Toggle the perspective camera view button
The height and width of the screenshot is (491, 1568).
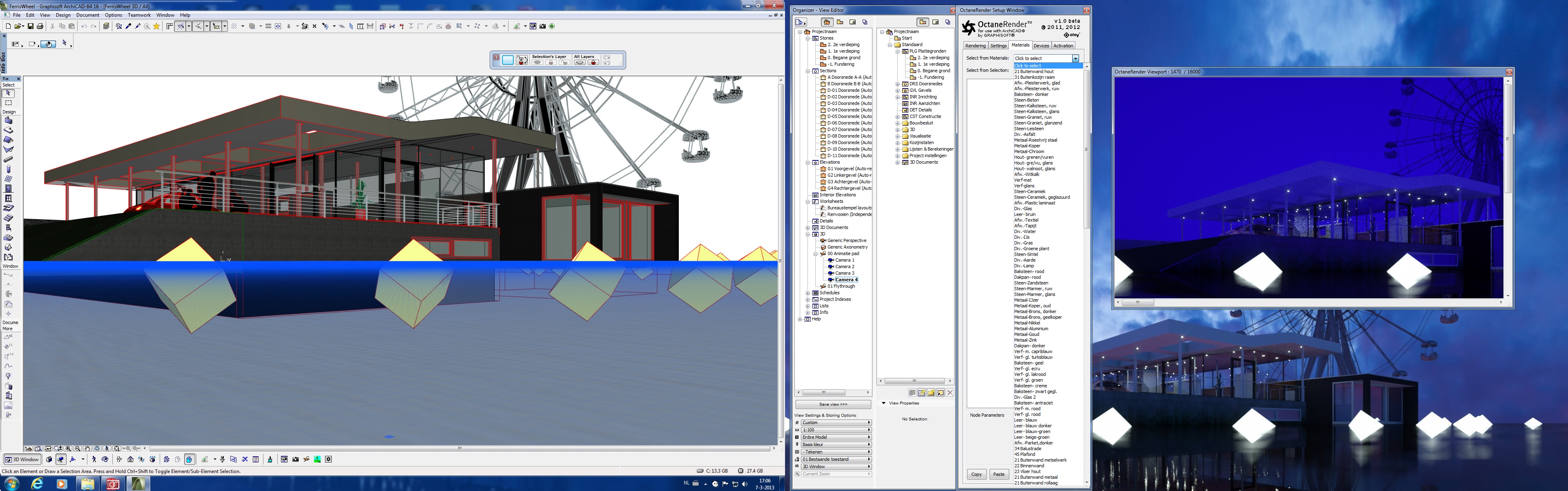coord(60,459)
